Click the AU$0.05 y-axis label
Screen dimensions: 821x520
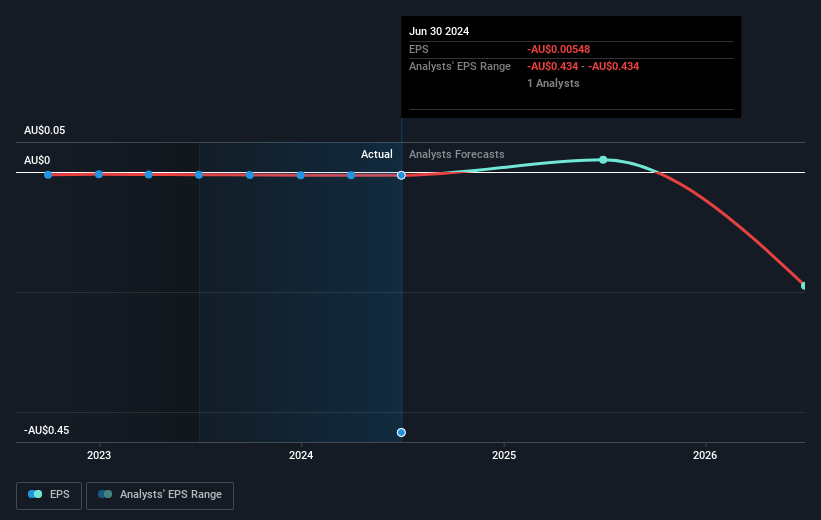pos(45,130)
